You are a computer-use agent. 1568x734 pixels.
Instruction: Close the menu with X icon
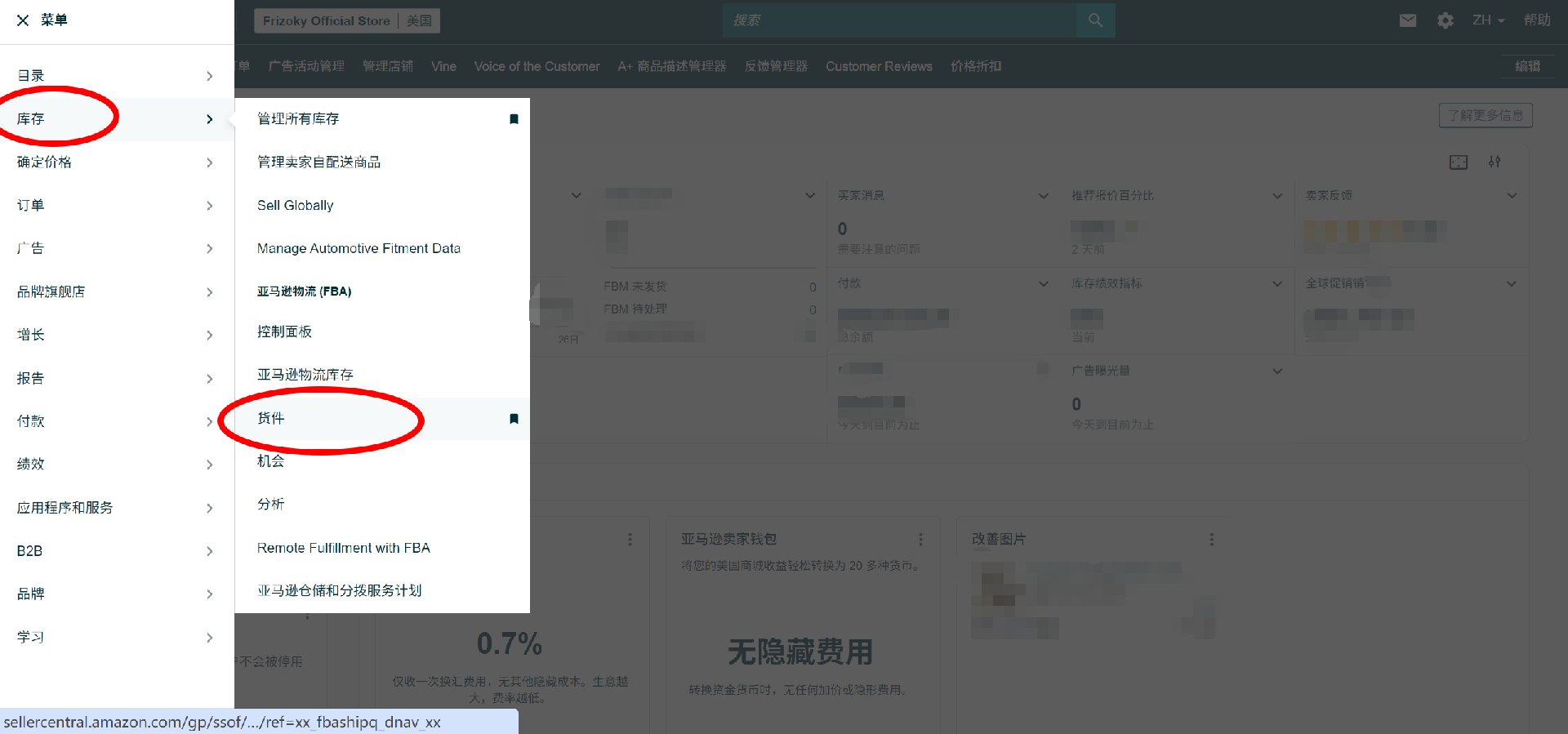click(23, 20)
